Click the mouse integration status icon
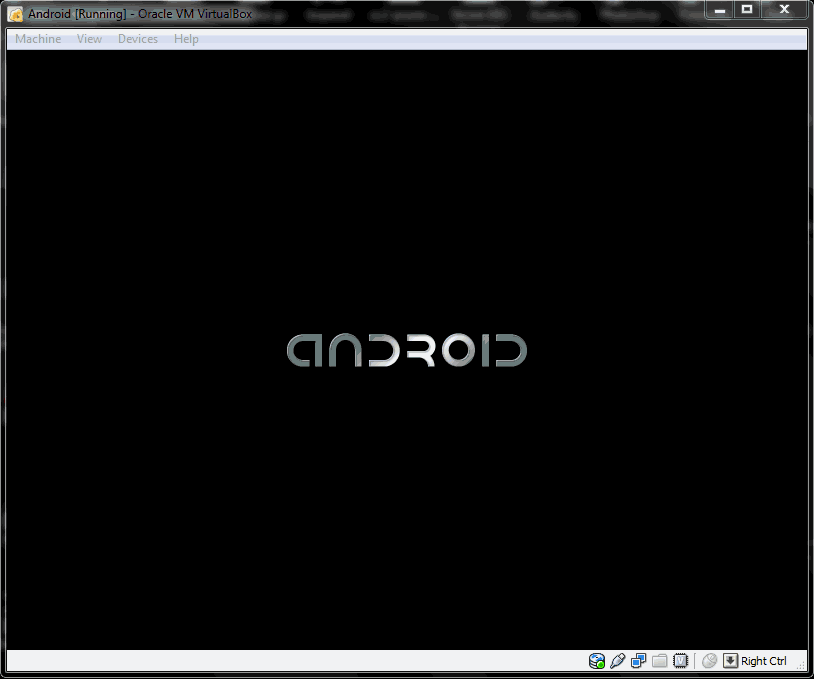814x679 pixels. (x=709, y=661)
